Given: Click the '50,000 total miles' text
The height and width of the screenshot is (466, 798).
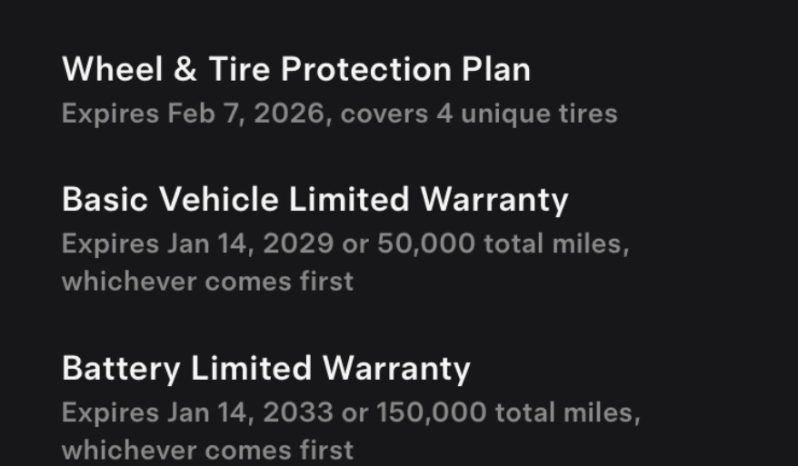Looking at the screenshot, I should click(x=500, y=244).
